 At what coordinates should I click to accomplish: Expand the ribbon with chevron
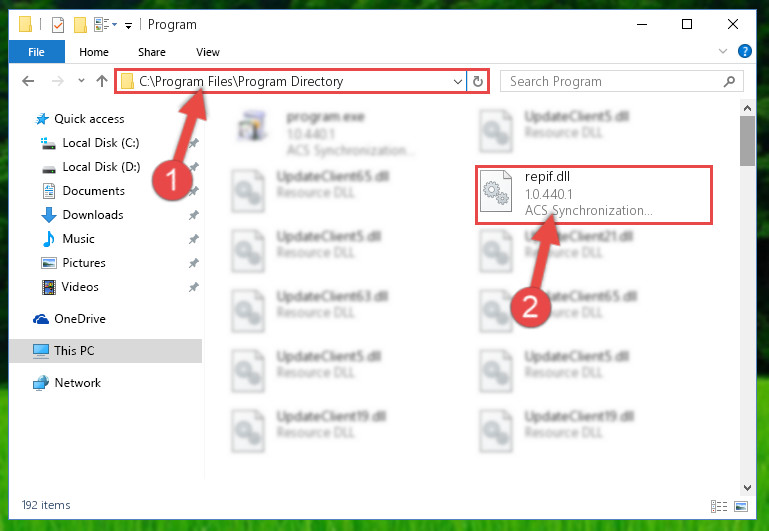pyautogui.click(x=722, y=51)
